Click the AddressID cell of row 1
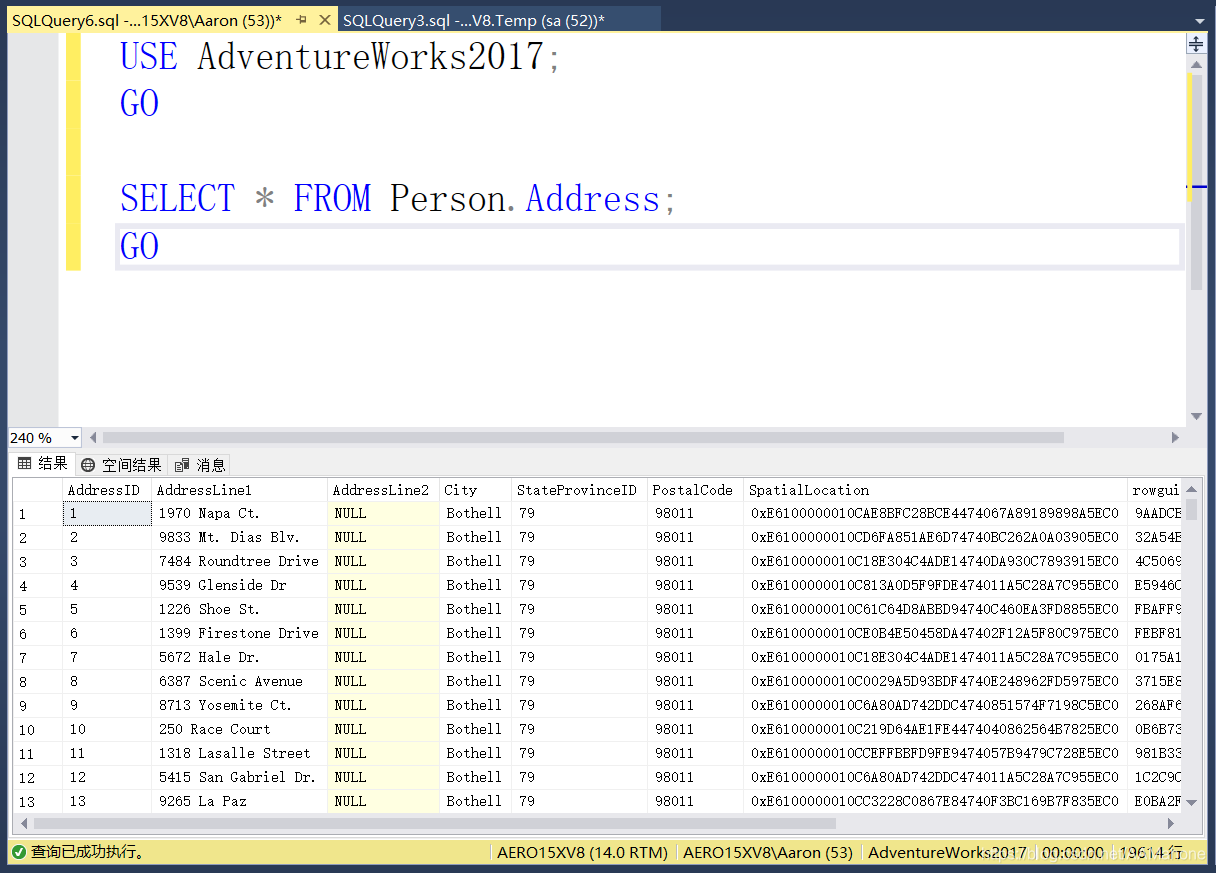Viewport: 1216px width, 873px height. [x=106, y=513]
